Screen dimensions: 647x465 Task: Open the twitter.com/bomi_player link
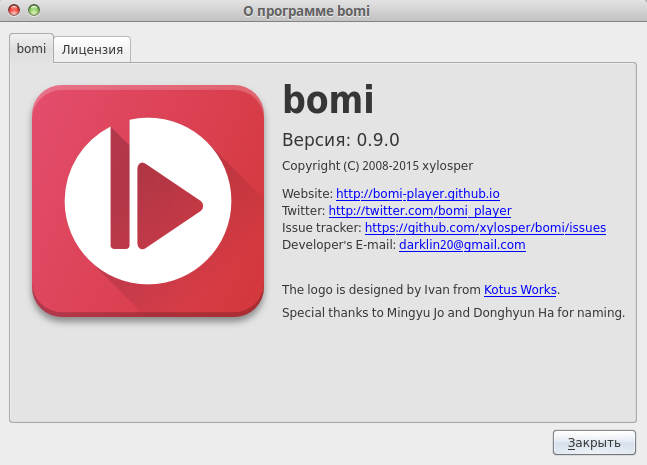point(420,211)
